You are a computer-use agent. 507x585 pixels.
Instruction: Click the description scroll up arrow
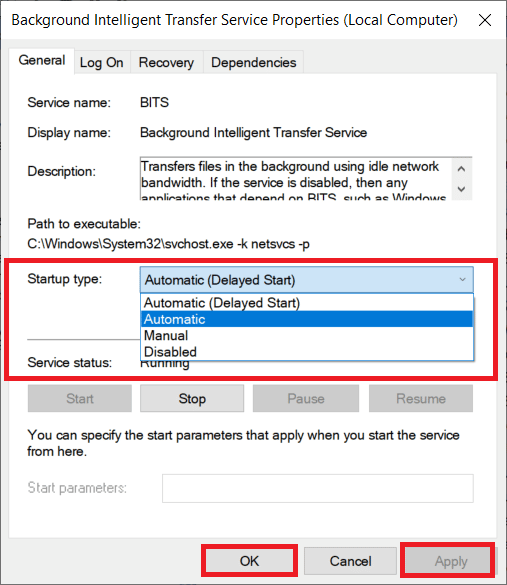coord(461,169)
